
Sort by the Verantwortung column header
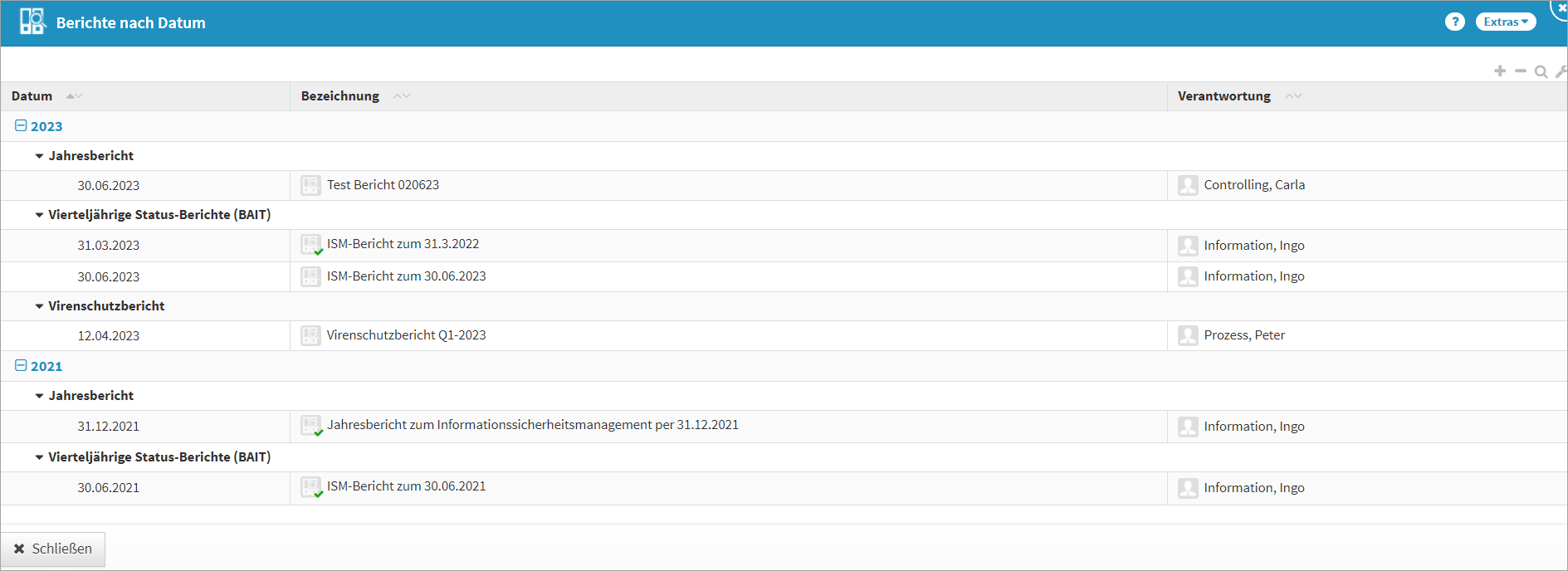[x=1224, y=96]
